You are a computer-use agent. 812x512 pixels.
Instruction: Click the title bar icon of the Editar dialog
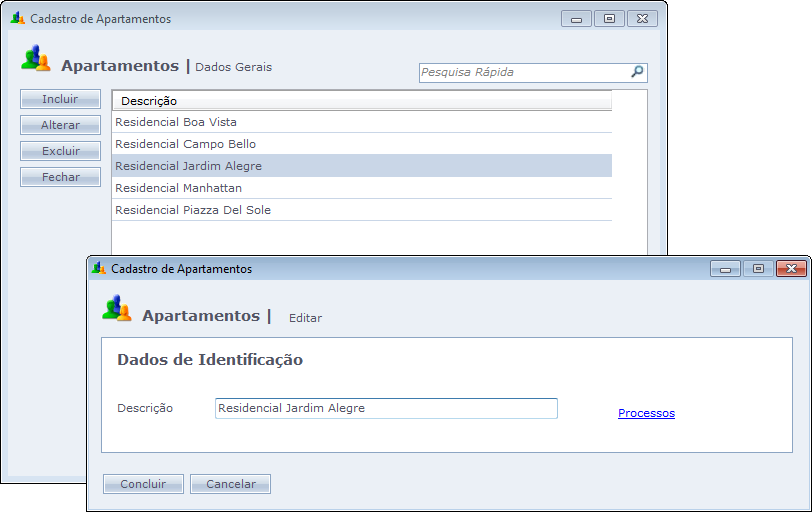(98, 269)
